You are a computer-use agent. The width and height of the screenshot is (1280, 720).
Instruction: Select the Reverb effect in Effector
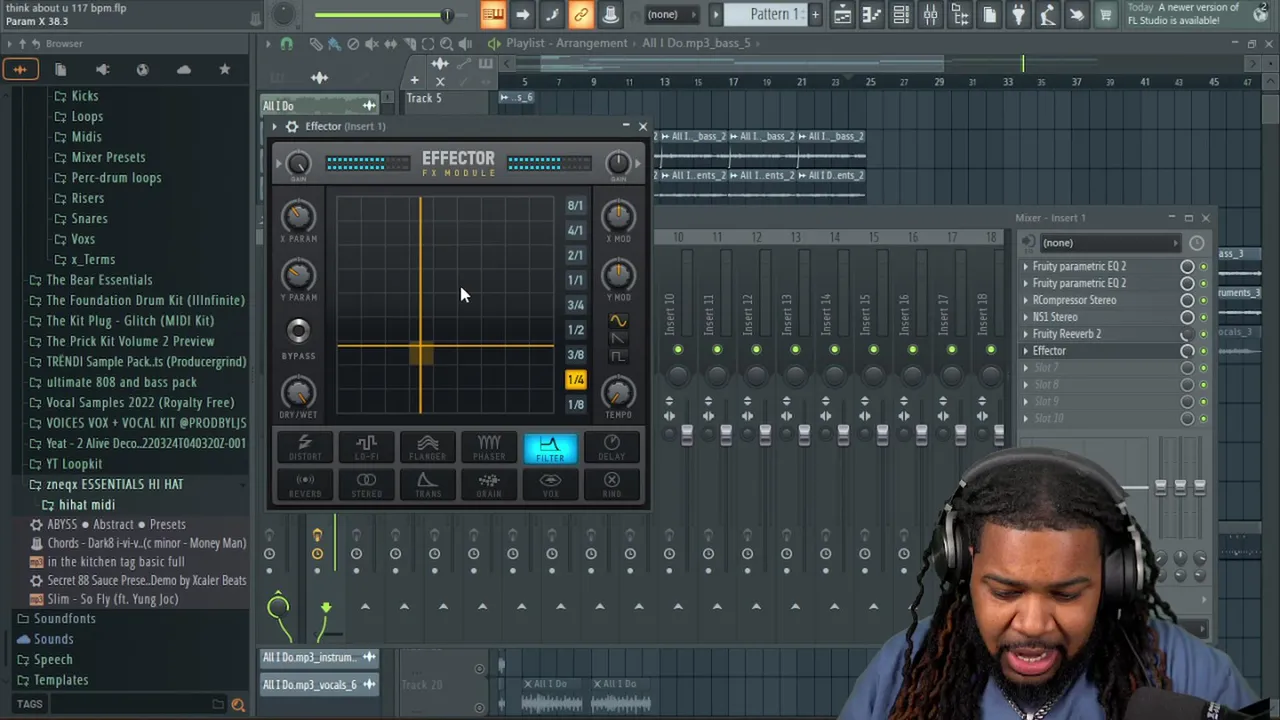[x=305, y=485]
